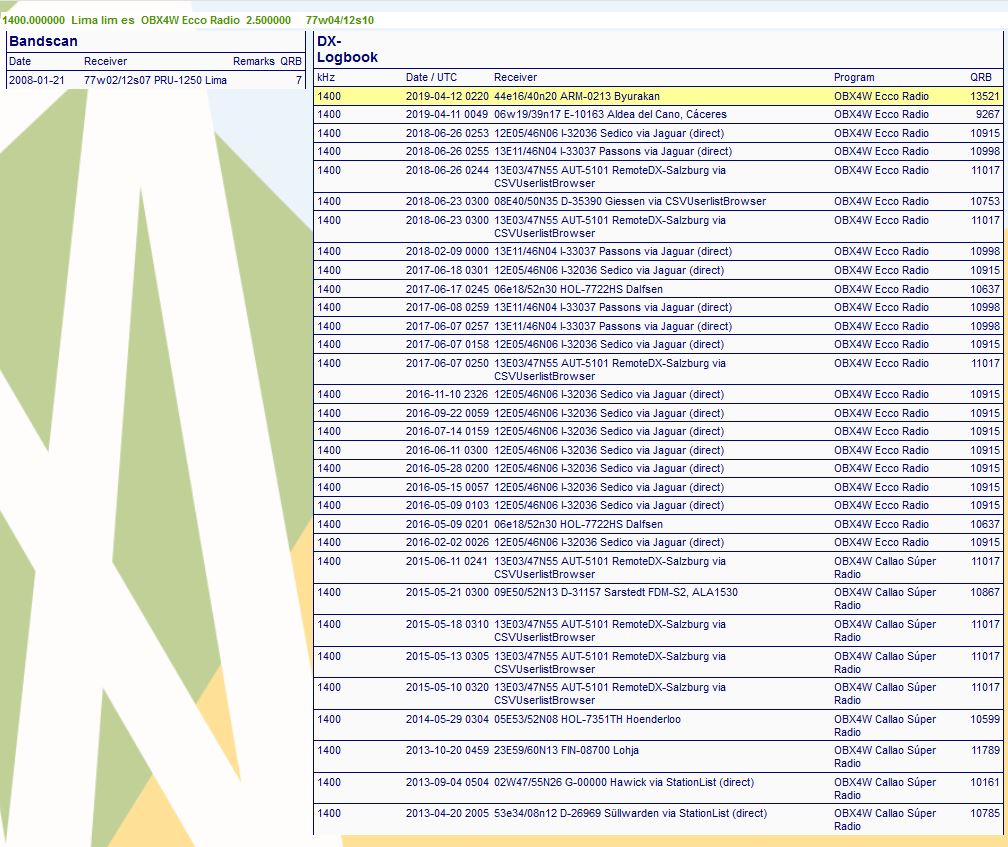Click the Program column header
The image size is (1008, 847).
click(854, 77)
